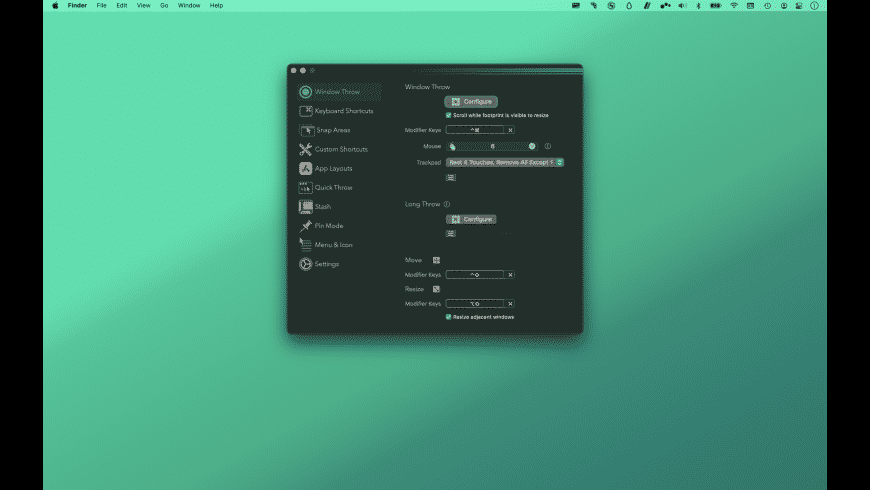Image resolution: width=870 pixels, height=490 pixels.
Task: Click Configure button under Window Throw
Action: pyautogui.click(x=471, y=102)
